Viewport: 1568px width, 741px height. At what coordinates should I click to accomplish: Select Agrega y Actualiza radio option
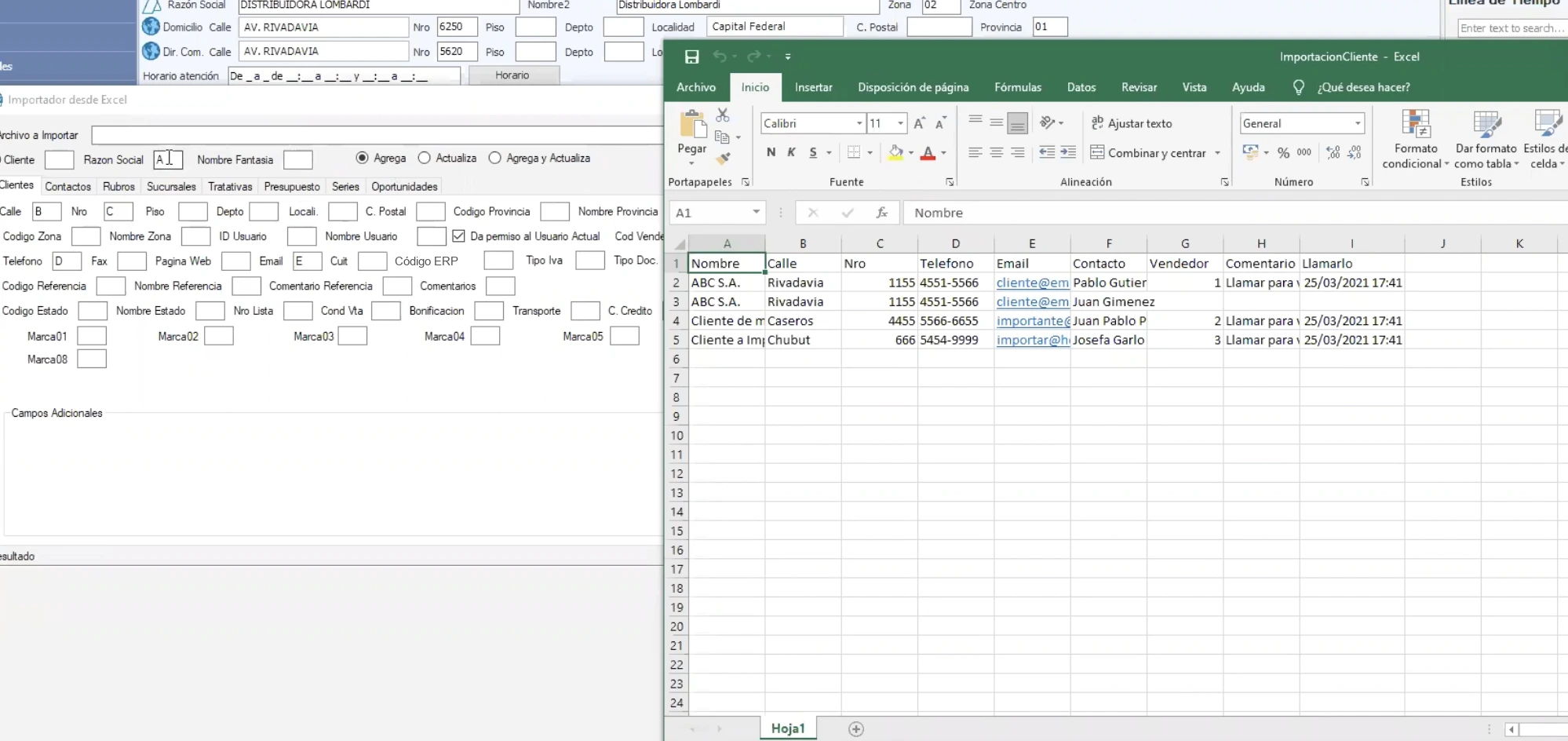click(495, 158)
